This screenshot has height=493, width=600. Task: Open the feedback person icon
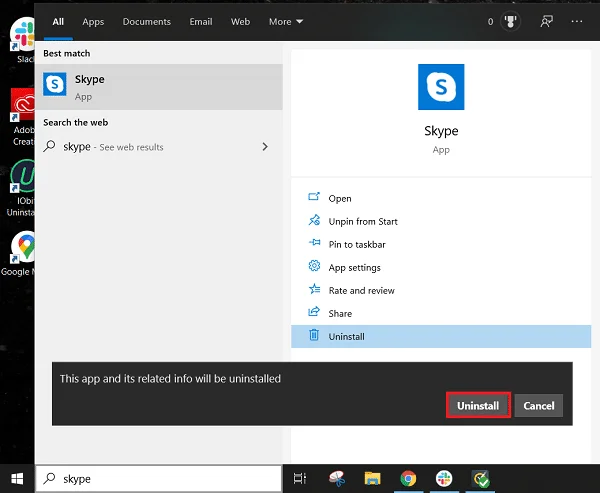(x=546, y=21)
